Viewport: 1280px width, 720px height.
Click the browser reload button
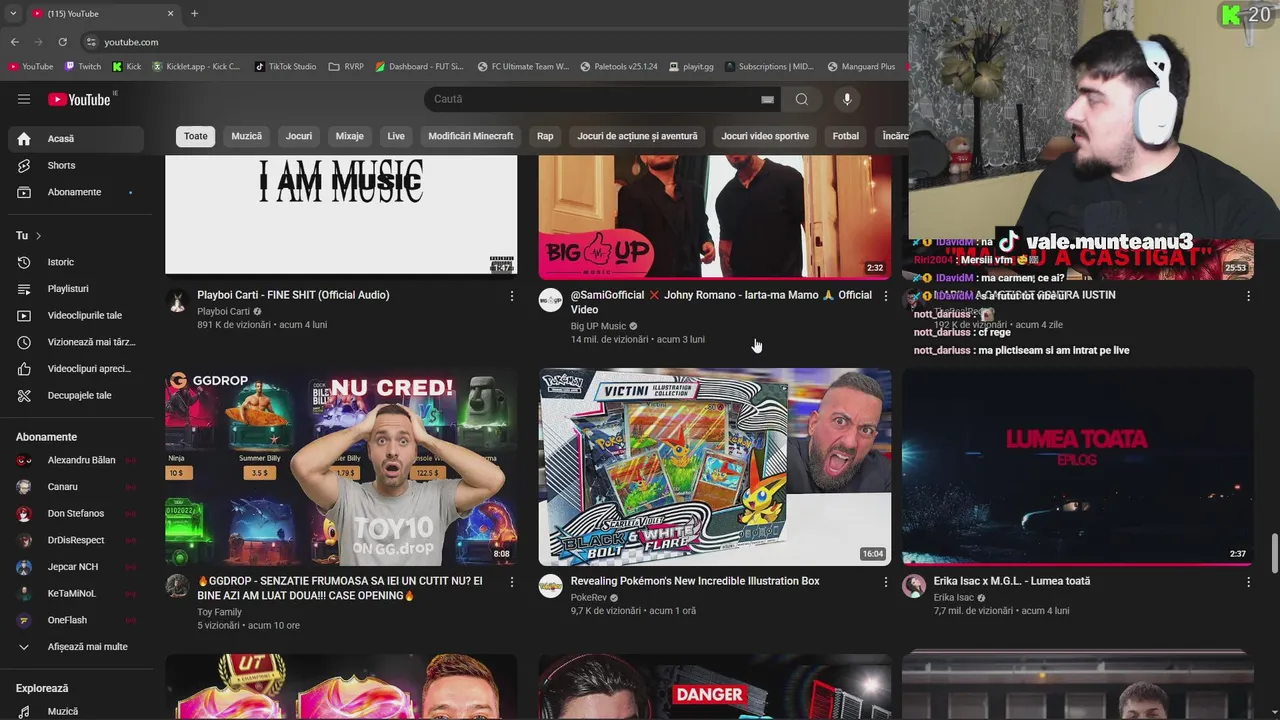pos(62,42)
